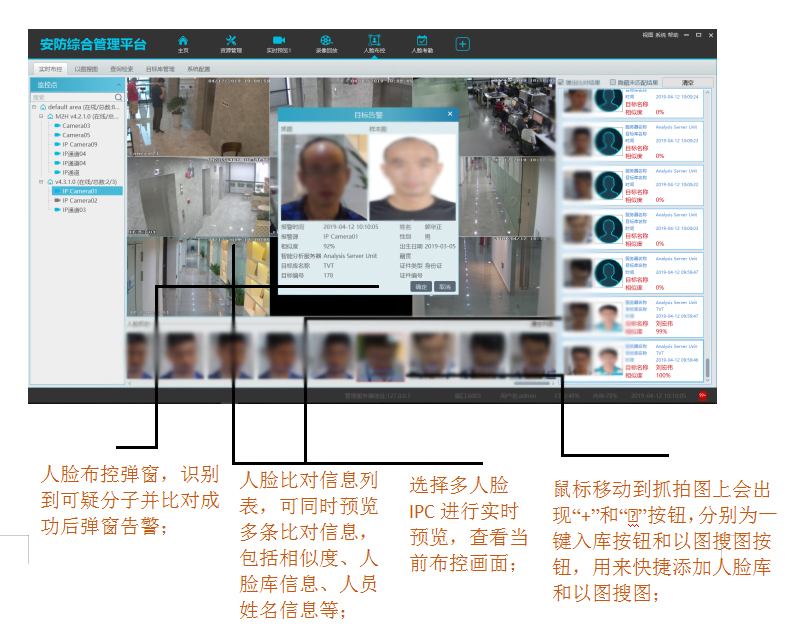Collapse the MZH v4.2.1.0 tree node
Screen dimensions: 806x635
(x=42, y=116)
